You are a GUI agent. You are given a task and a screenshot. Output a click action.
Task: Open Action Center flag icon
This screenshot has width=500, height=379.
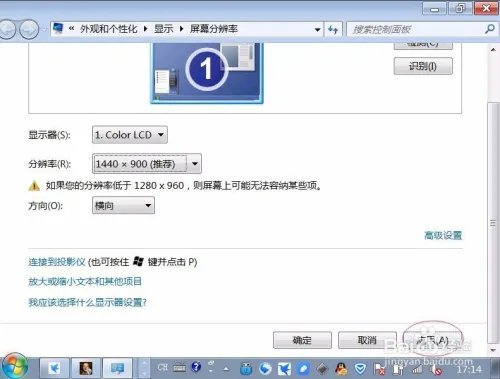pos(379,369)
